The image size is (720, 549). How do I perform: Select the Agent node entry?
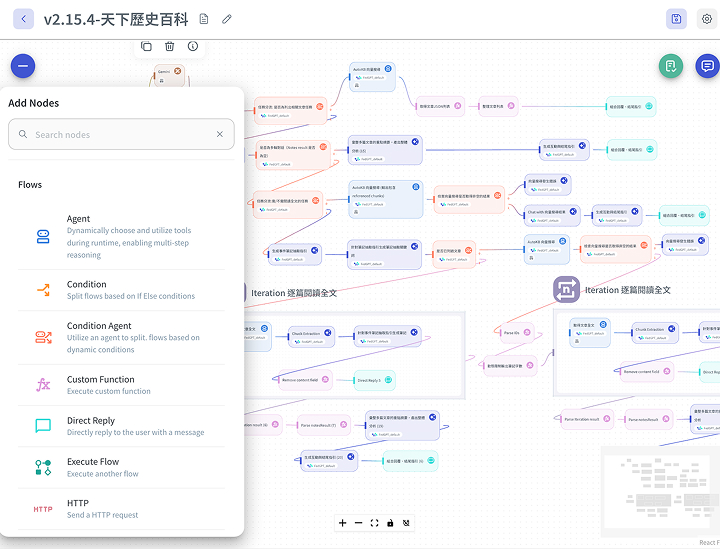point(121,236)
